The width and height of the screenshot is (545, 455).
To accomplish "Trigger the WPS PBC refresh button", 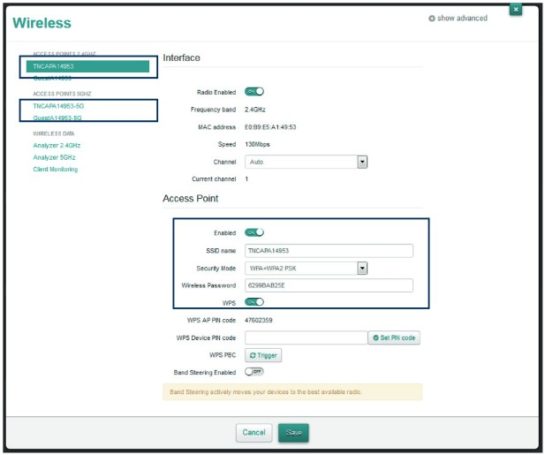I will pos(263,355).
